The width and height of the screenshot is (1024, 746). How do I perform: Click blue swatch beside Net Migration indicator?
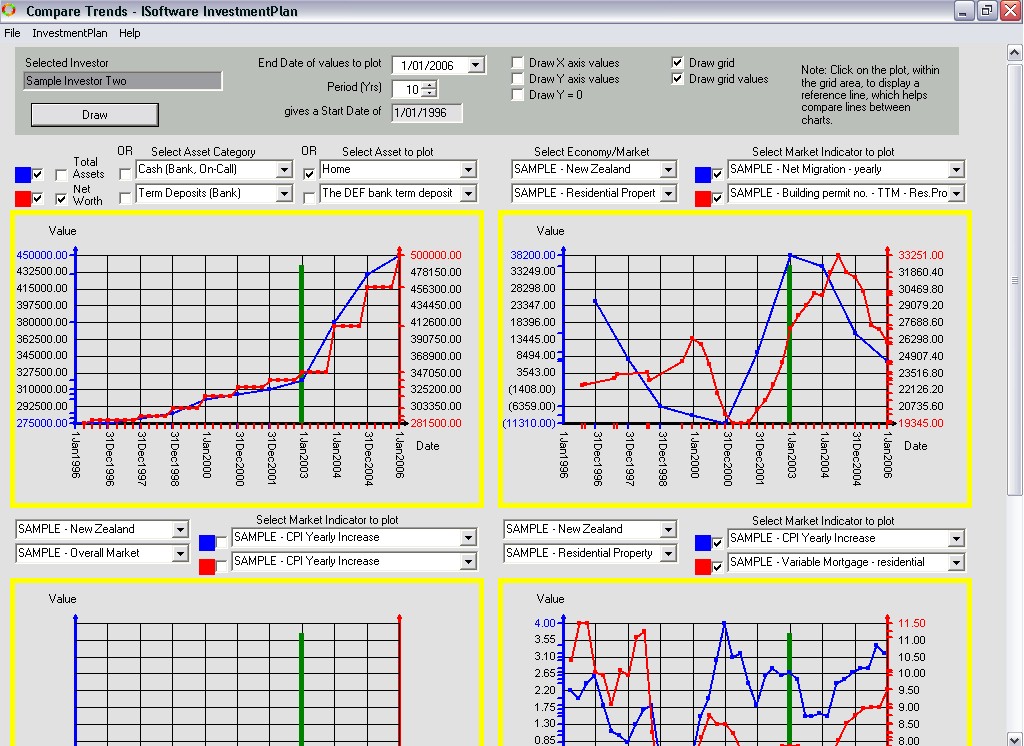coord(703,174)
